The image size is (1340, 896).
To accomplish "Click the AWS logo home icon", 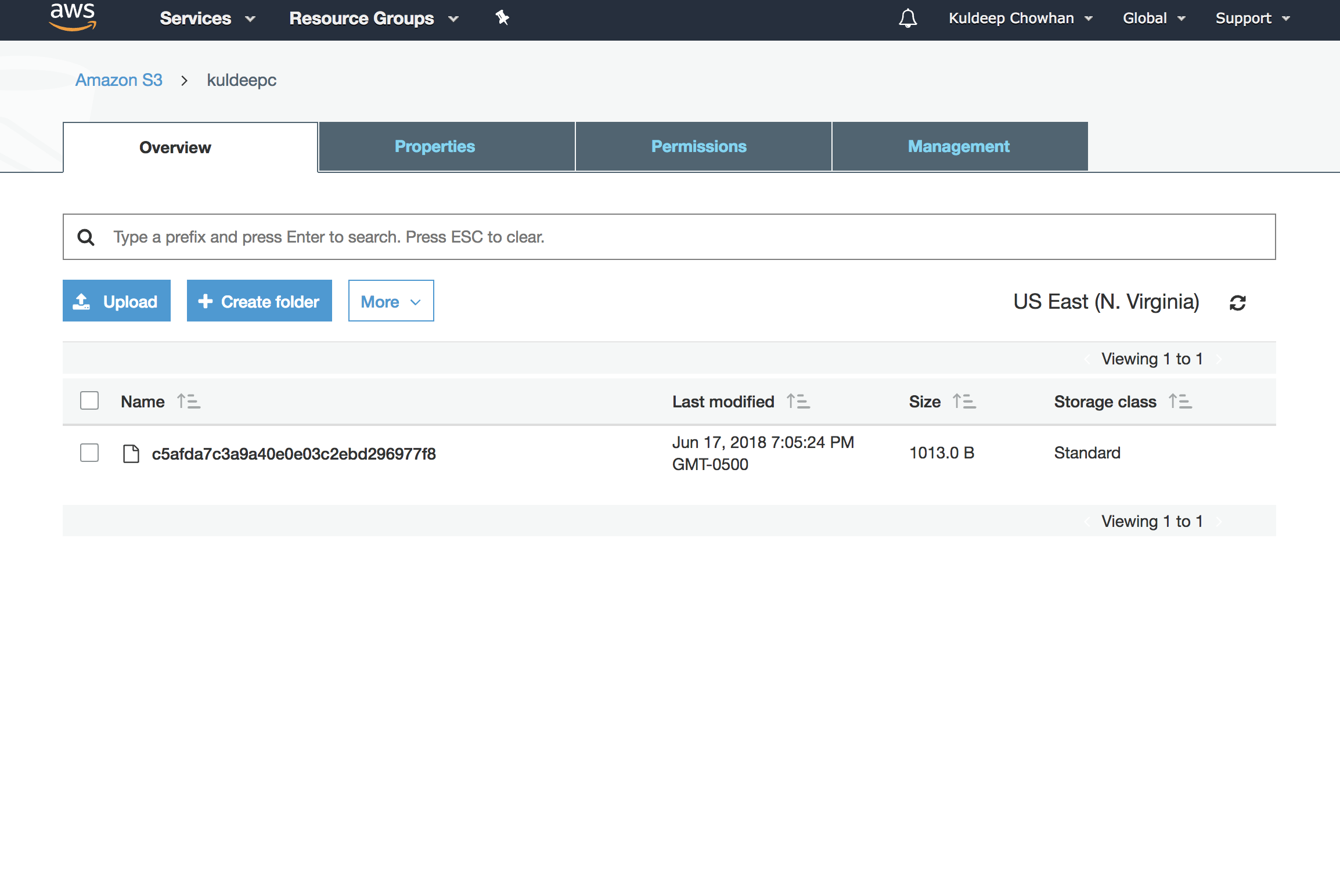I will (73, 17).
